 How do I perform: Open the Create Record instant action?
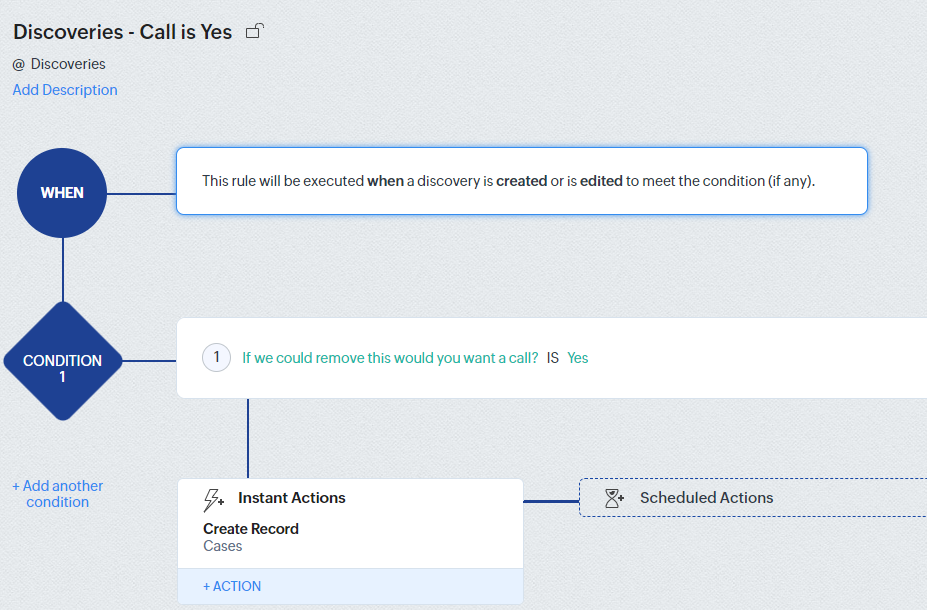tap(251, 529)
